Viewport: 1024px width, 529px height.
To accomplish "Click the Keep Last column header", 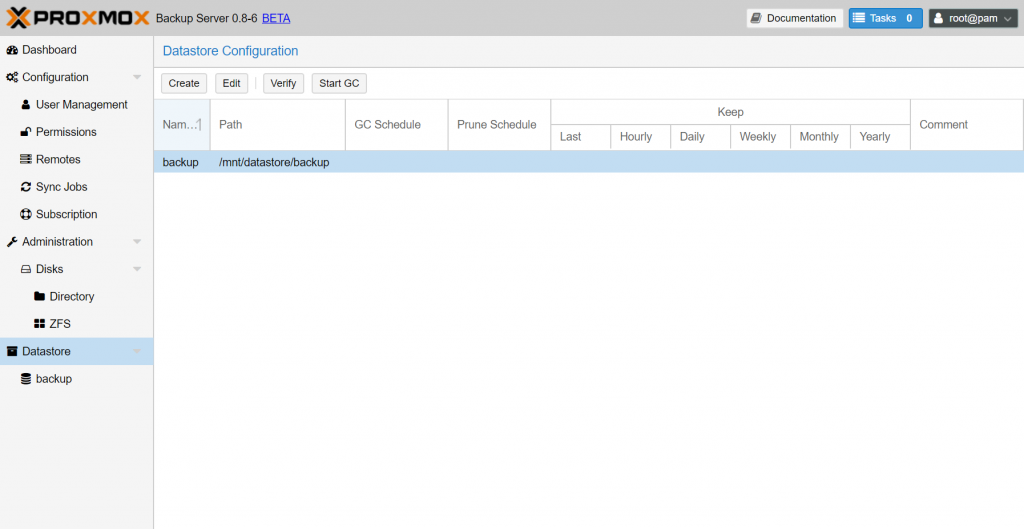I will pyautogui.click(x=581, y=137).
